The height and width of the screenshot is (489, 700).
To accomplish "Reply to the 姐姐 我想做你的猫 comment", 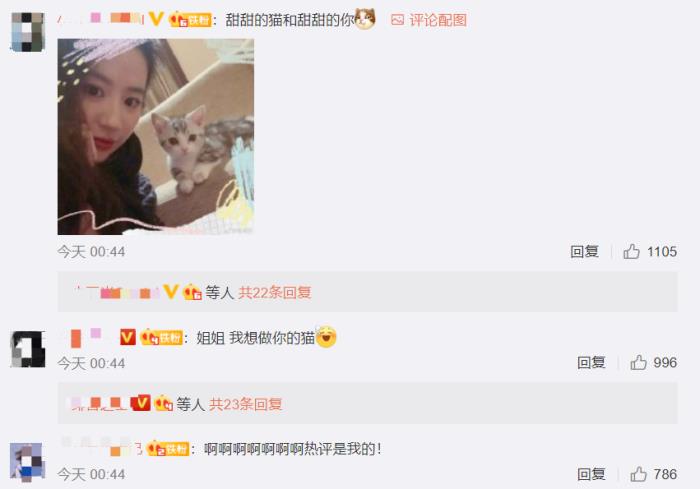I will pos(591,362).
